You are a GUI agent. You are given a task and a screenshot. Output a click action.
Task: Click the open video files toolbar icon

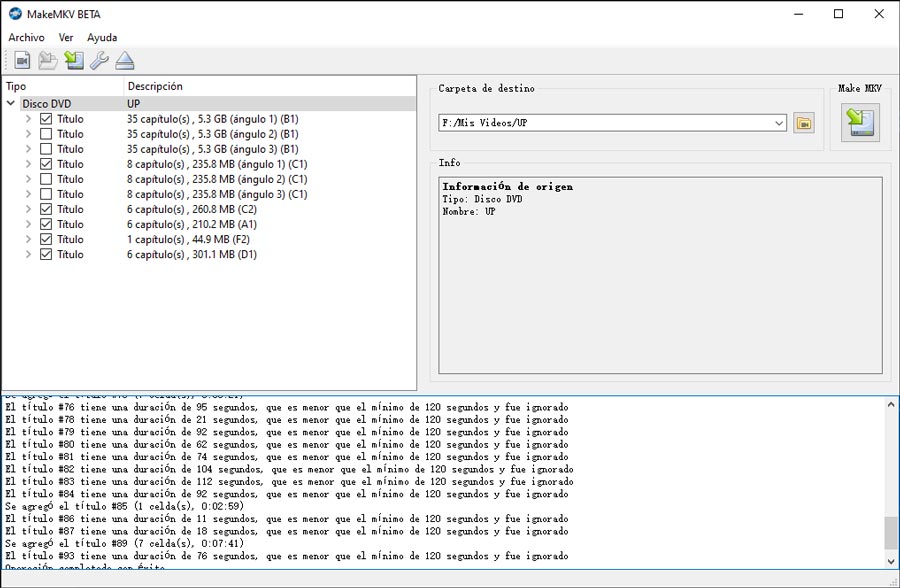click(22, 60)
